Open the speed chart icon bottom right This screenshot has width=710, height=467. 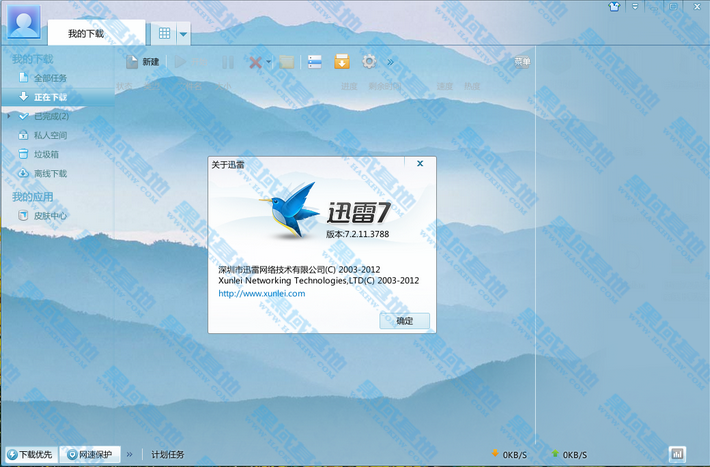click(x=677, y=454)
